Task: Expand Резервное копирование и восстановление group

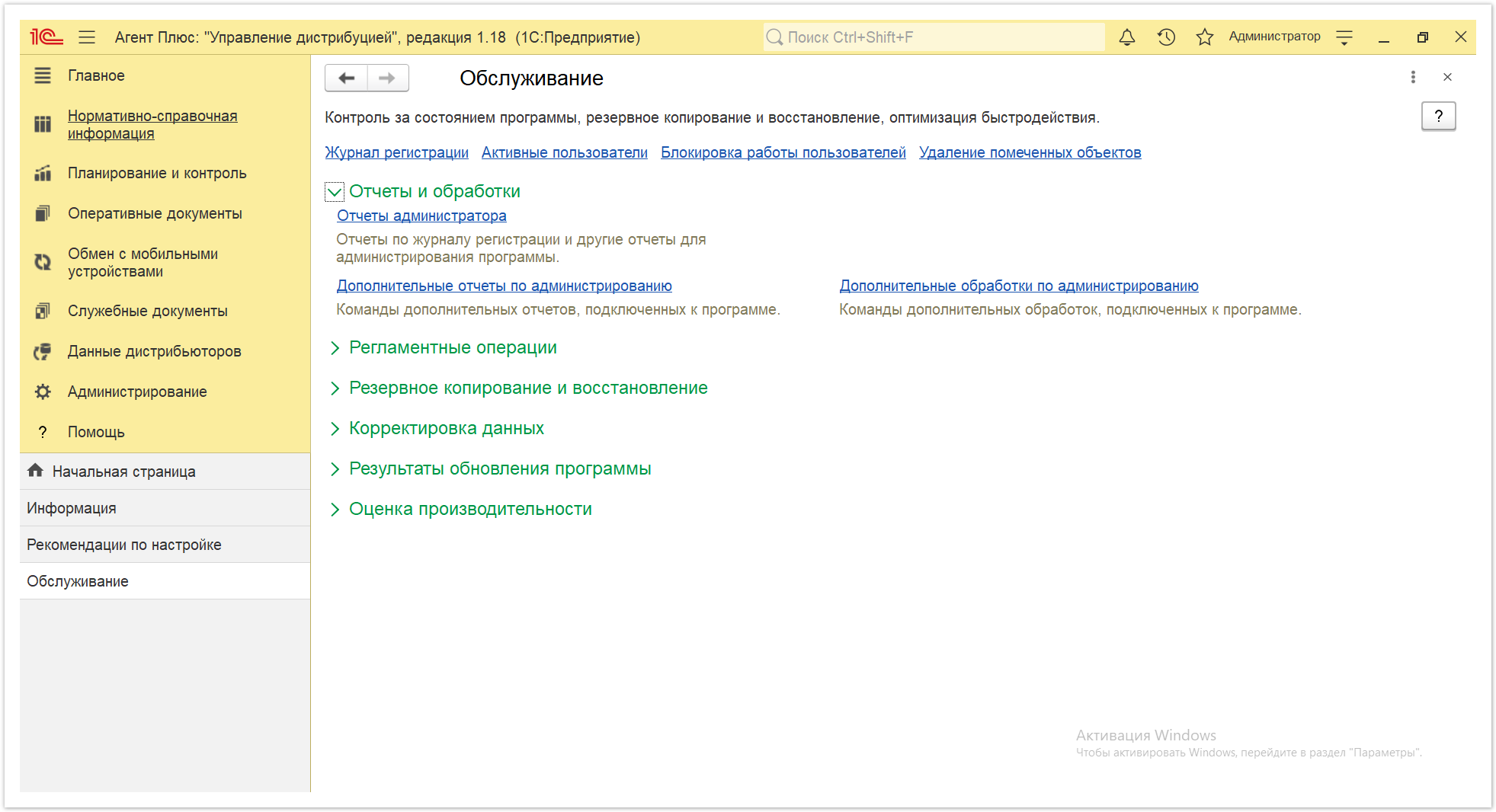Action: click(x=335, y=388)
